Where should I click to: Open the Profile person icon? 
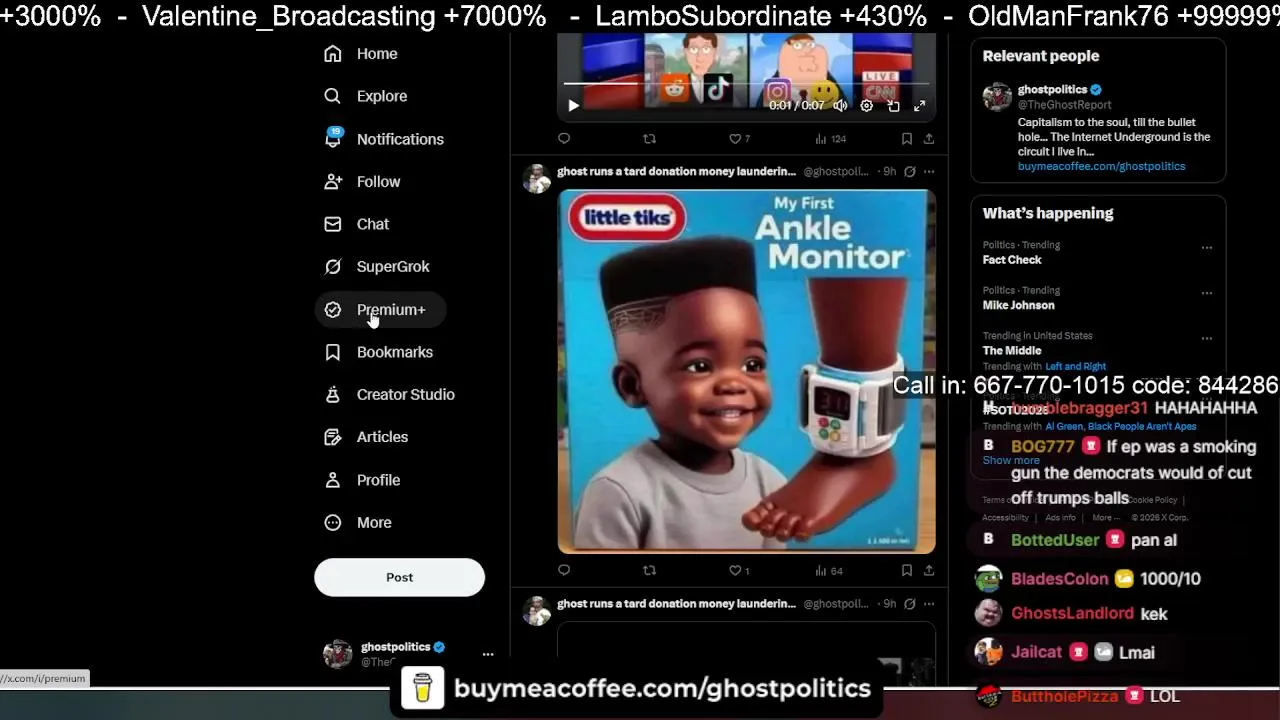333,480
